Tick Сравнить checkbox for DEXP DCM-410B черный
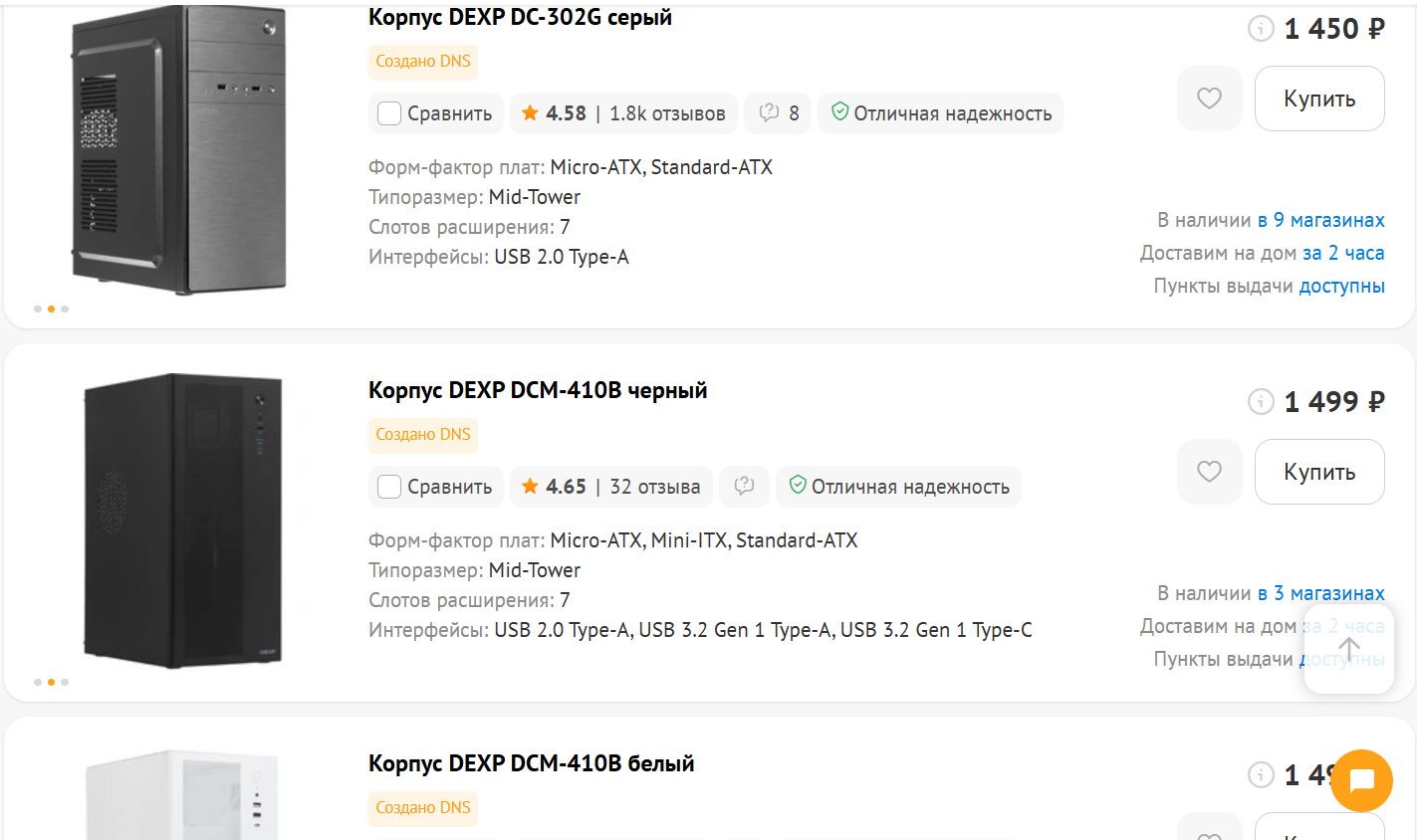 (389, 487)
